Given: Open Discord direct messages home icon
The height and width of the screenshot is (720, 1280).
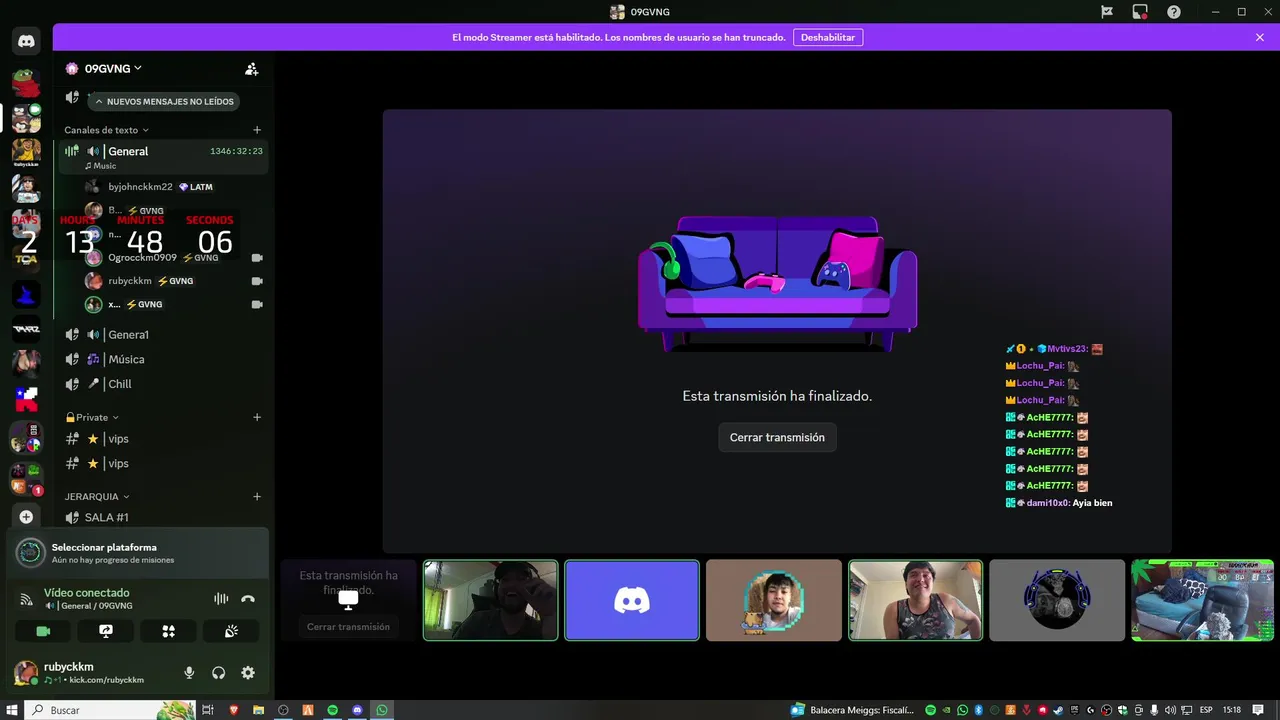Looking at the screenshot, I should 26,42.
